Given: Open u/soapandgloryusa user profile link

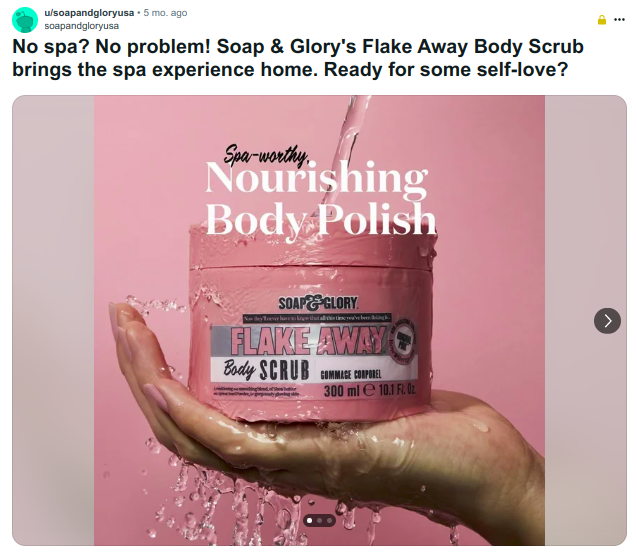Looking at the screenshot, I should click(x=89, y=13).
